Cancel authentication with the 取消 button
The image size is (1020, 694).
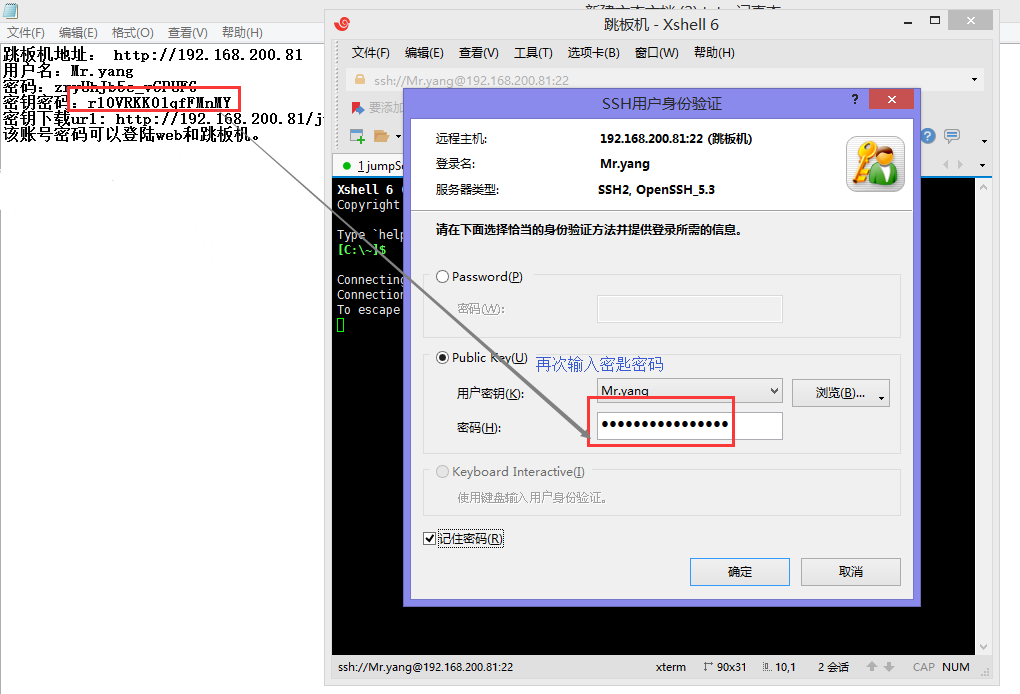tap(851, 572)
